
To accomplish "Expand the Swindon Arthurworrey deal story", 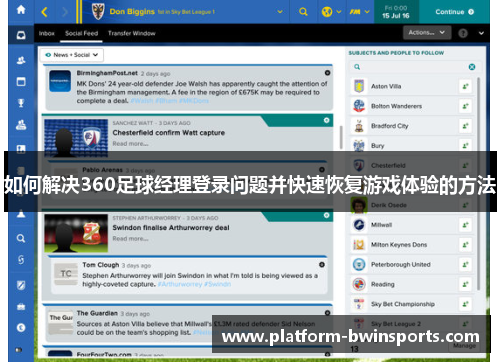I will [x=326, y=215].
